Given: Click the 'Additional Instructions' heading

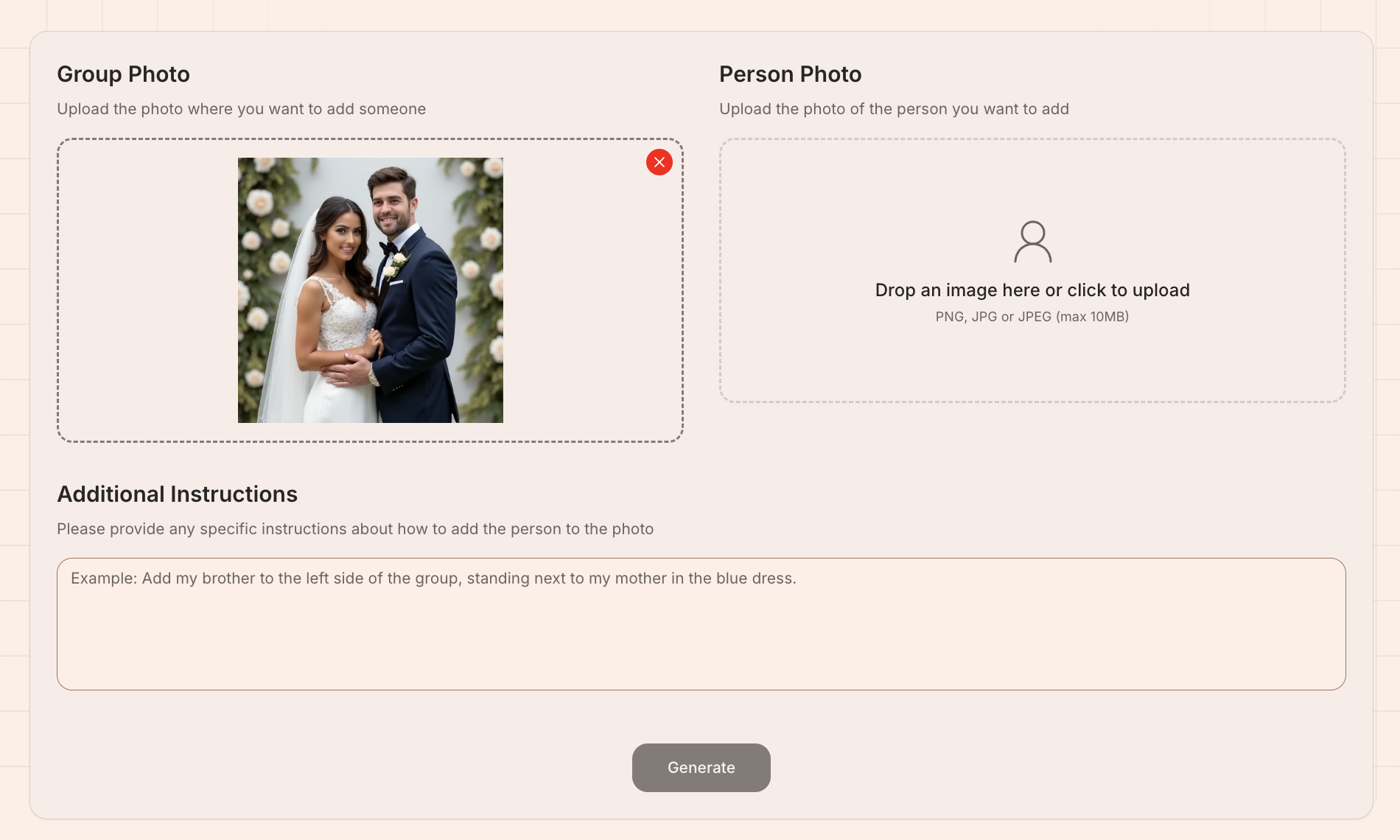Looking at the screenshot, I should [177, 494].
